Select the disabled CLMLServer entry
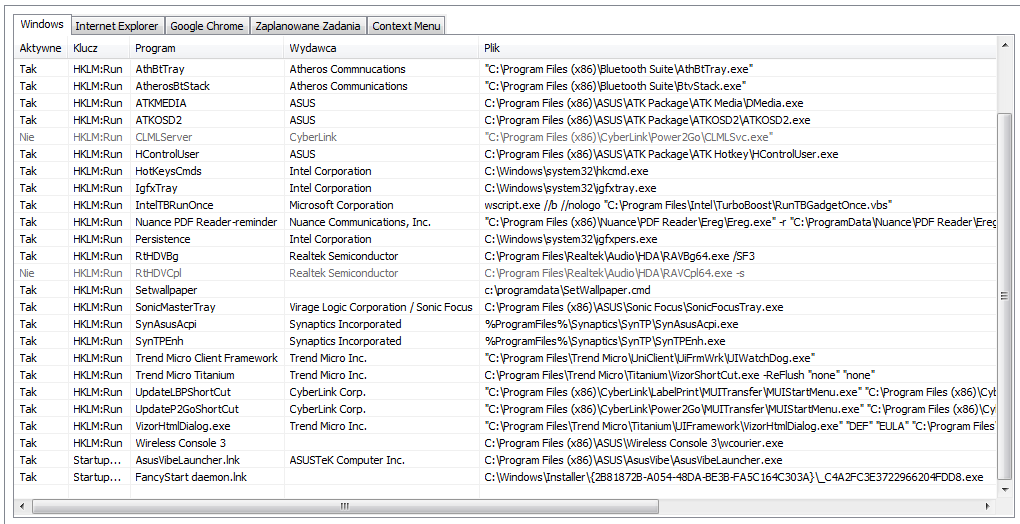Screen dimensions: 1020x524 click(x=505, y=137)
